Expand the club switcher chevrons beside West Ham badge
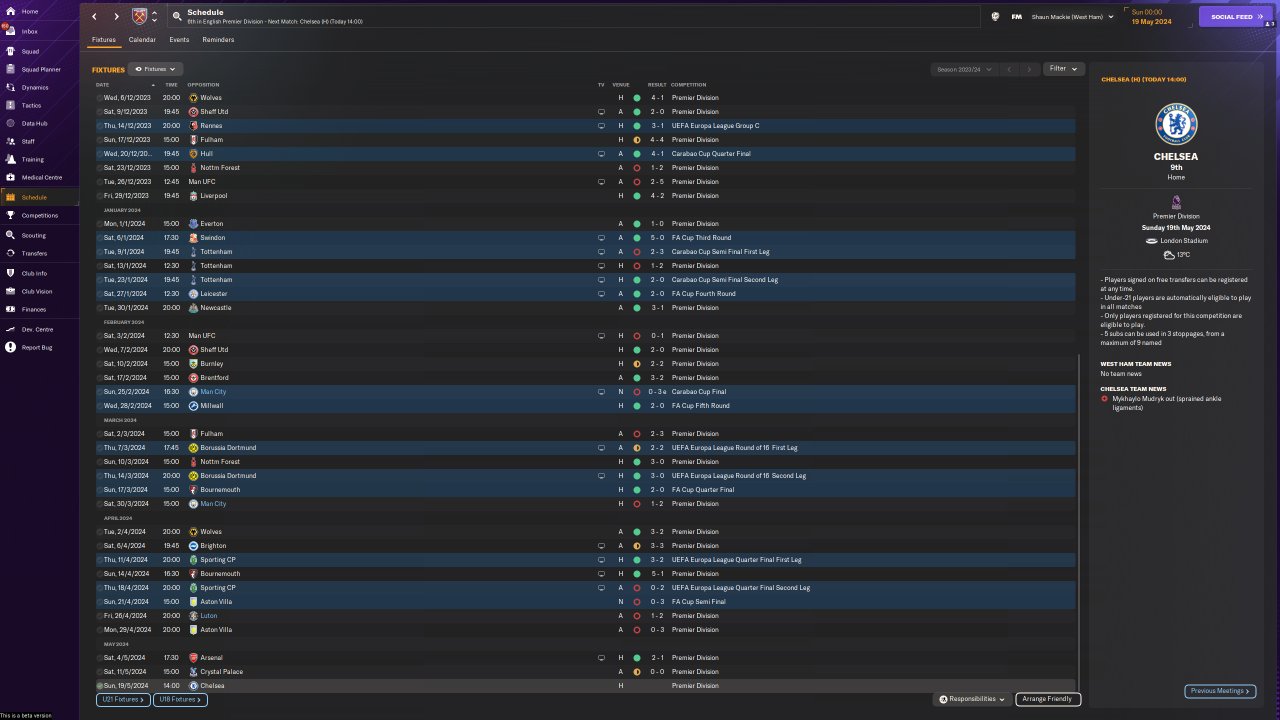This screenshot has width=1280, height=720. coord(154,16)
